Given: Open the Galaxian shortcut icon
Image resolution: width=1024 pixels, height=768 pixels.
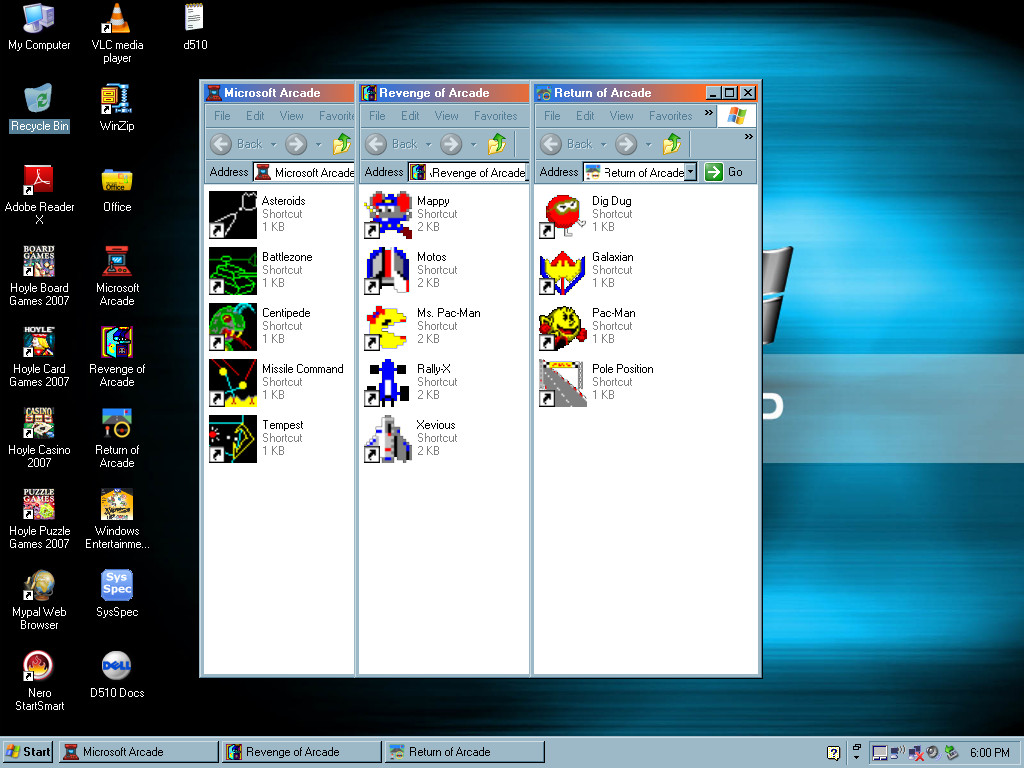Looking at the screenshot, I should [563, 271].
